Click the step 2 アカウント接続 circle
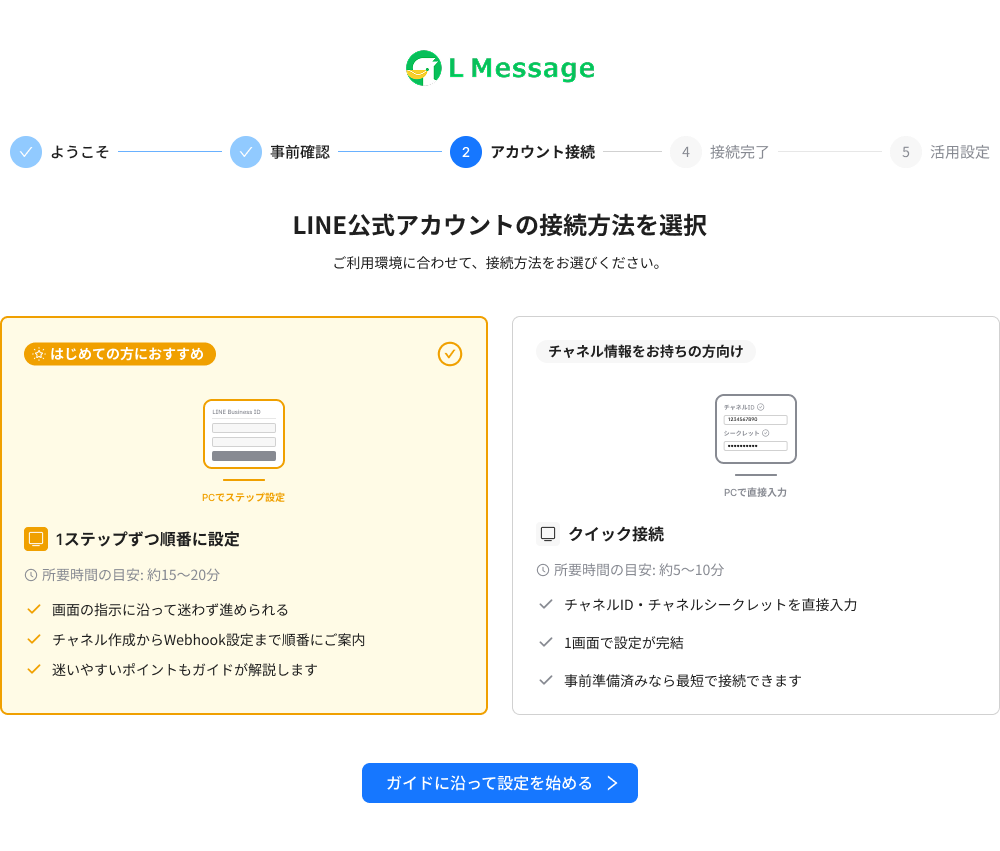This screenshot has height=851, width=1000. click(x=466, y=152)
